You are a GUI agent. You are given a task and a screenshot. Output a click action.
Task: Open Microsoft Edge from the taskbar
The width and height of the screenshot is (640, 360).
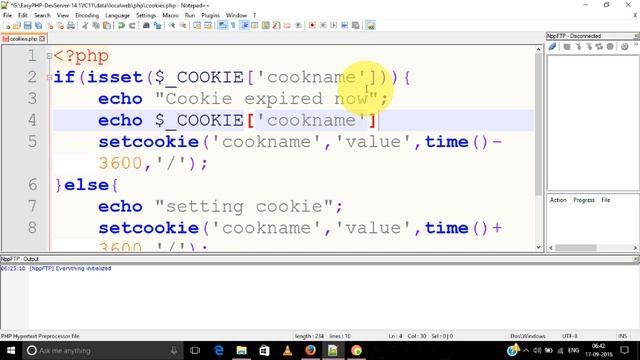pos(219,350)
